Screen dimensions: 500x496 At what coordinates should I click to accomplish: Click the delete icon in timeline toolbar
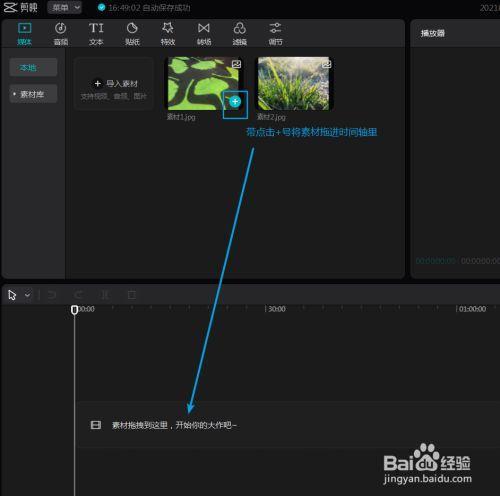click(x=132, y=295)
